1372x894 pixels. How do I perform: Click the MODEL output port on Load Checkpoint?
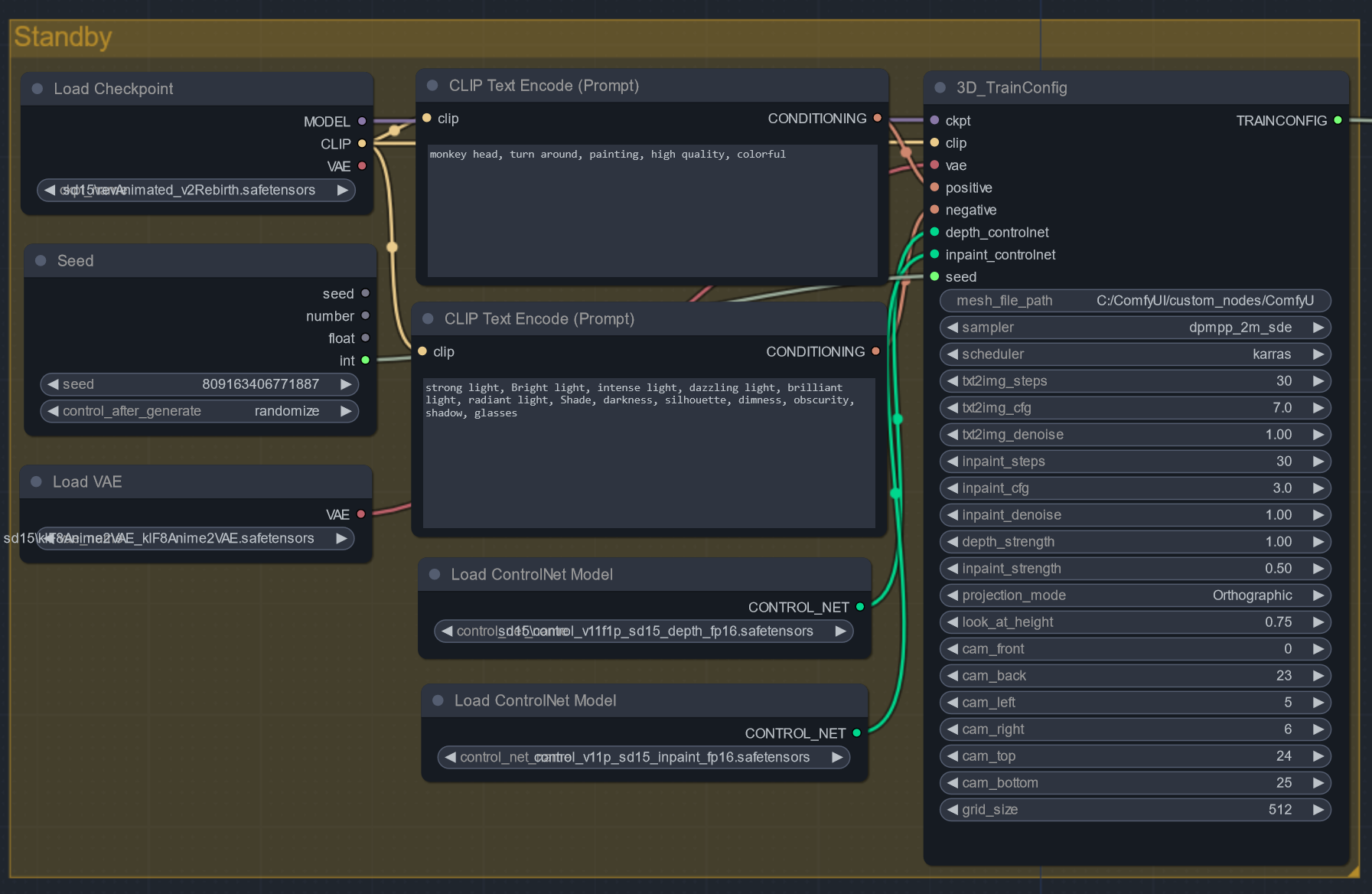click(x=362, y=121)
